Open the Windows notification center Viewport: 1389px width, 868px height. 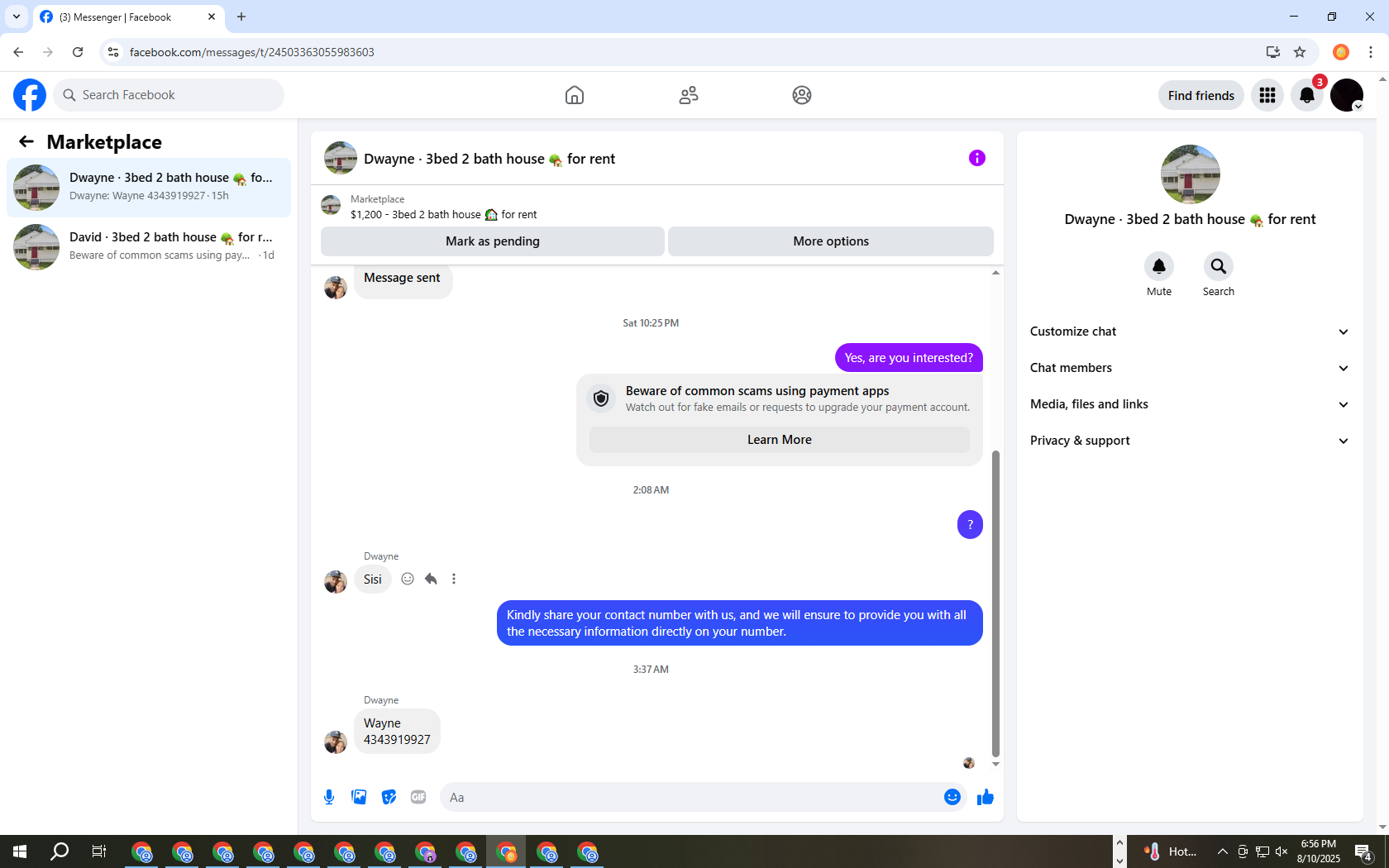pos(1363,852)
